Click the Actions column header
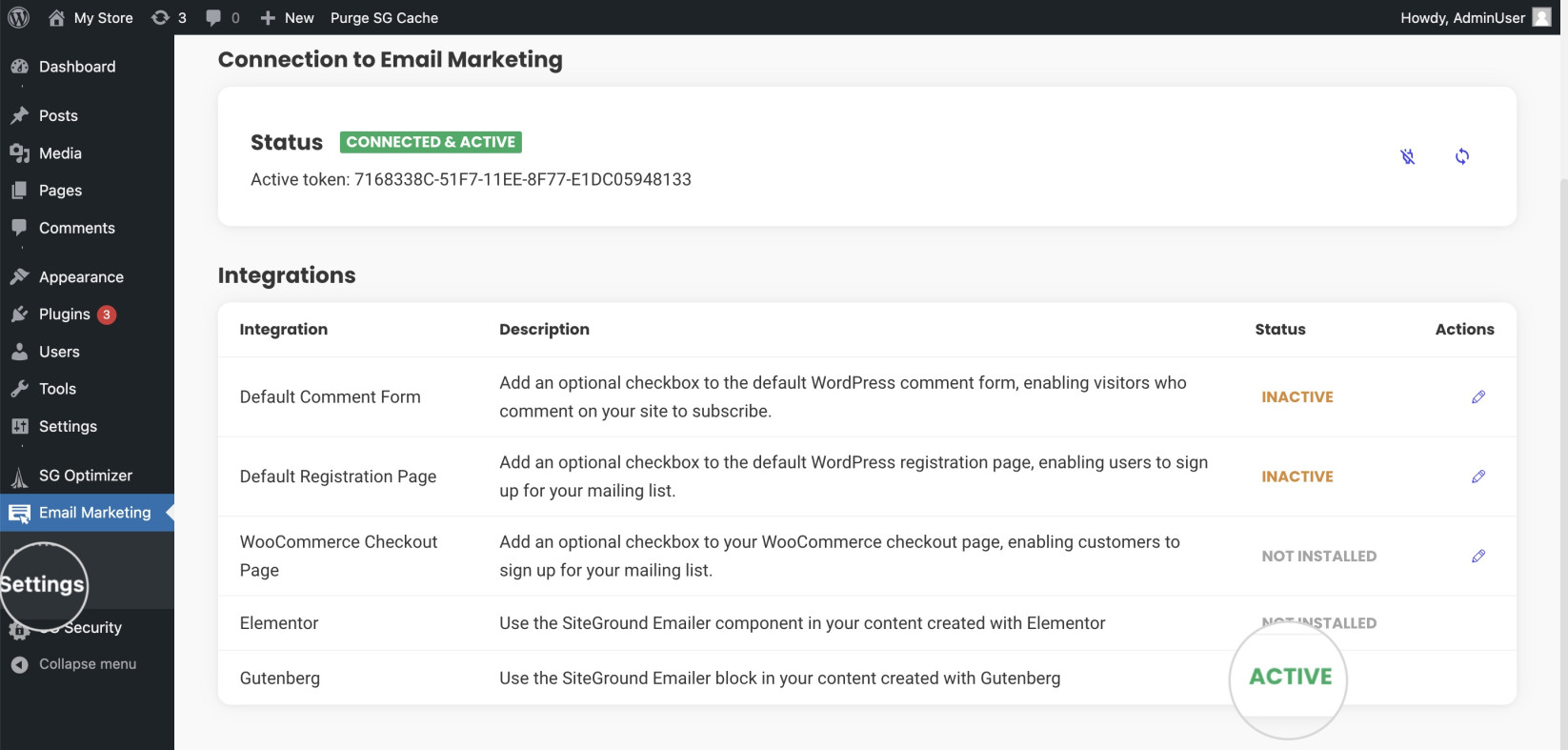The width and height of the screenshot is (1568, 750). pos(1465,329)
